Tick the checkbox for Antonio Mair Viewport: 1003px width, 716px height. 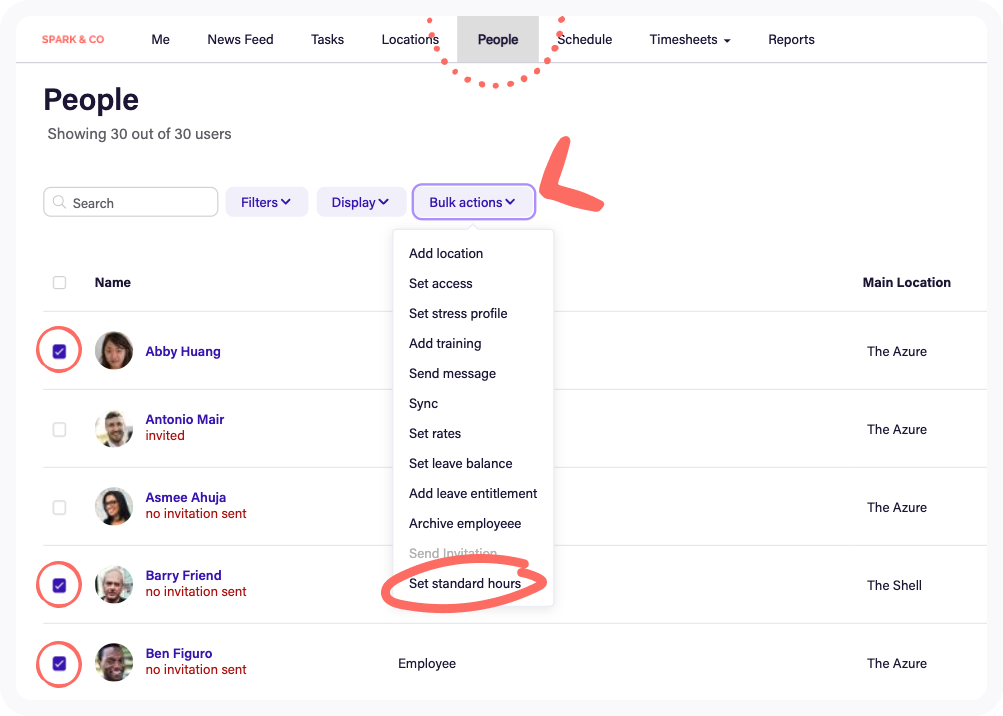(x=59, y=429)
